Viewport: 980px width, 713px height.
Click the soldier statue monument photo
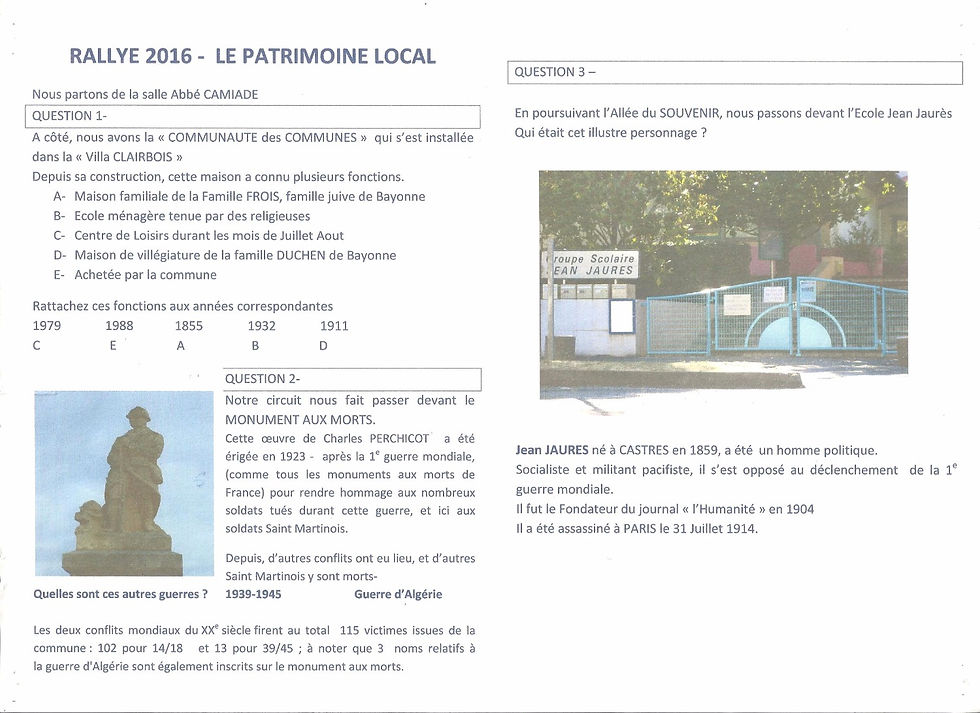(x=124, y=484)
